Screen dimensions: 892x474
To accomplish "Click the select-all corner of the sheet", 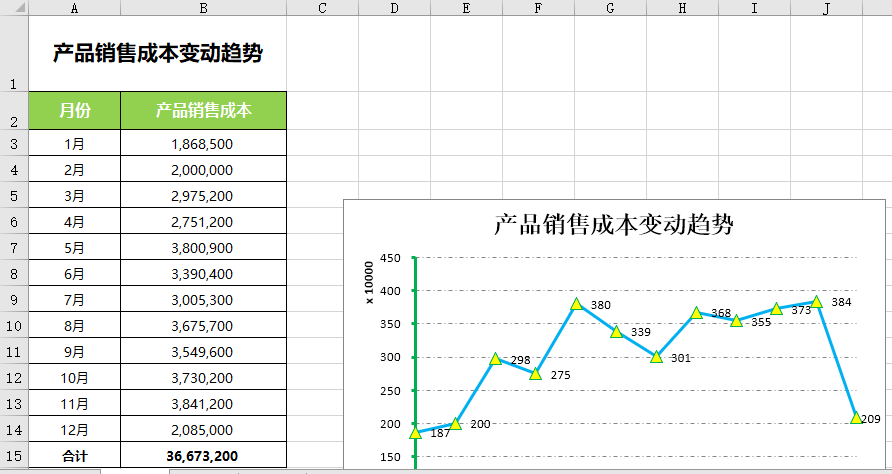I will [14, 8].
